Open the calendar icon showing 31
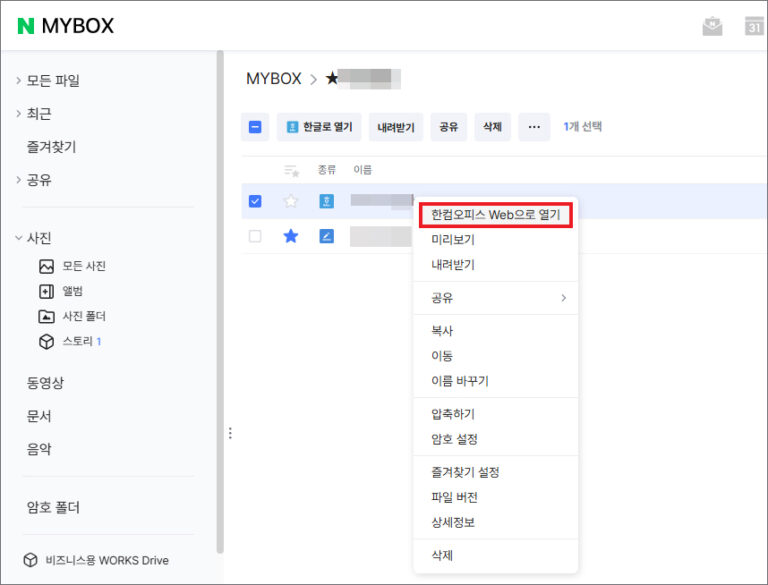The height and width of the screenshot is (585, 768). [753, 26]
